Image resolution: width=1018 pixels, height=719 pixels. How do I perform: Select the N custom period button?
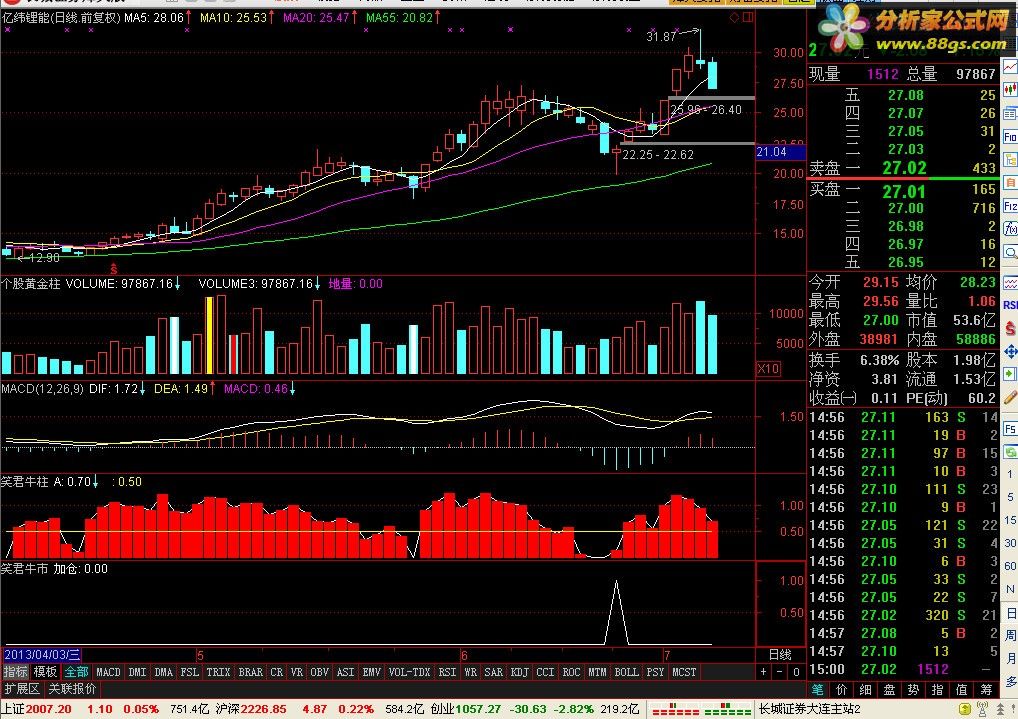(x=1010, y=589)
